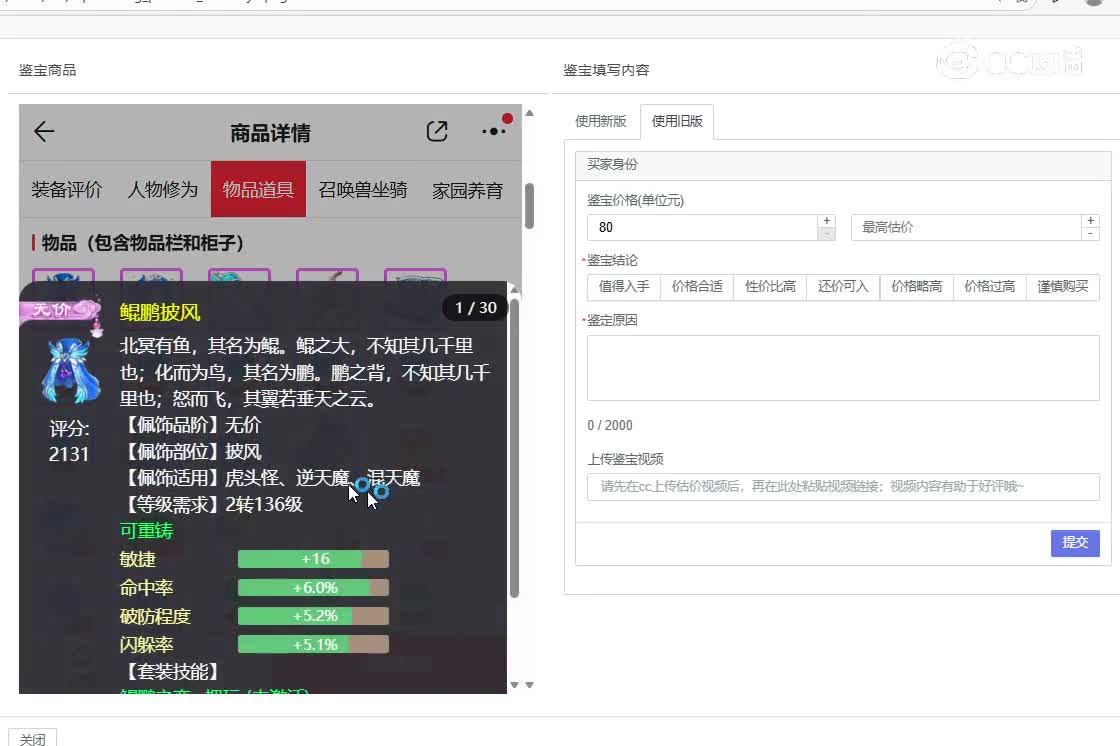This screenshot has height=746, width=1120.
Task: Click the item tooltip scrollbar
Action: pos(514,448)
